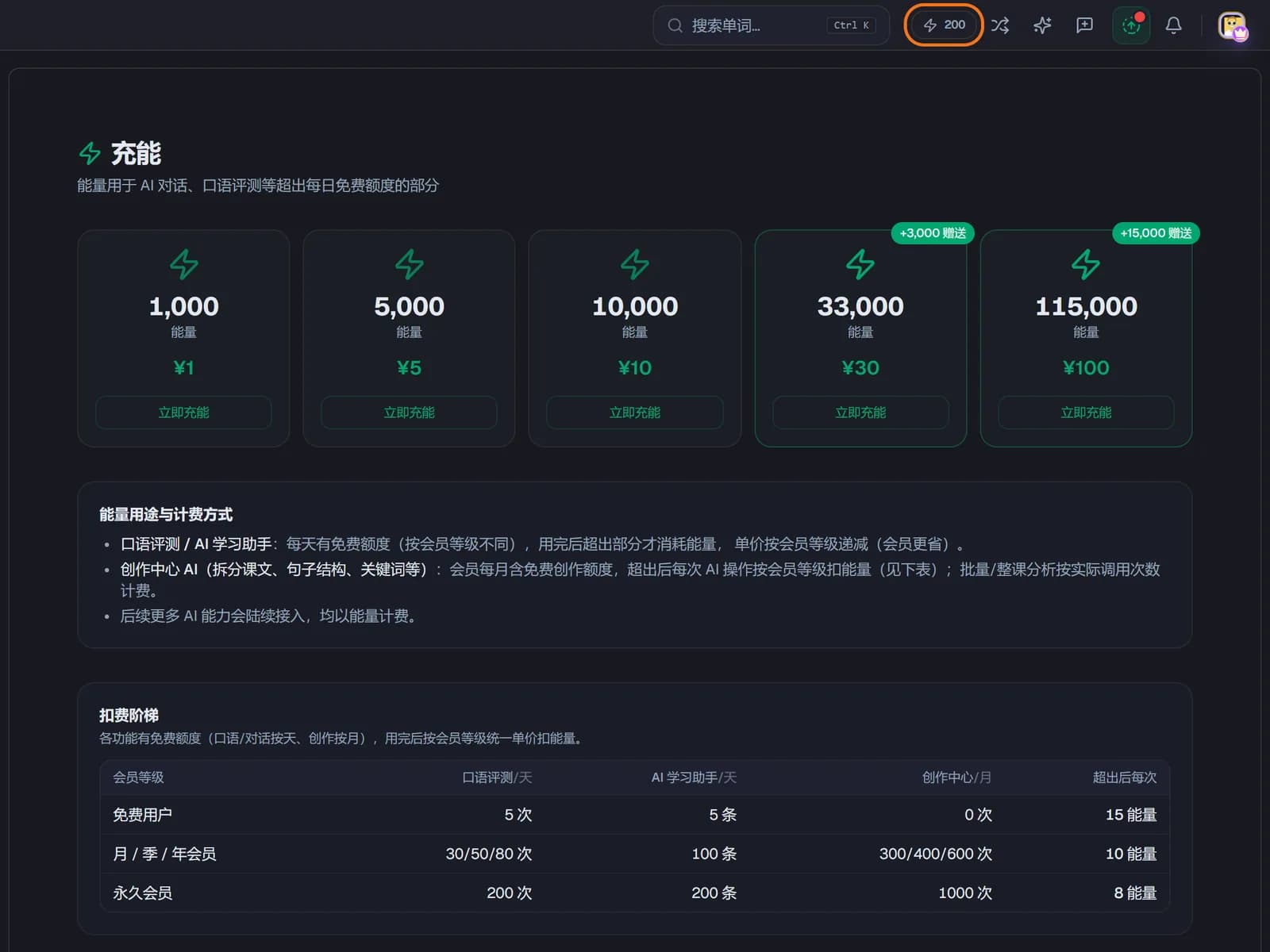Click the lightning icon on the 10,000 card
This screenshot has width=1270, height=952.
click(634, 264)
